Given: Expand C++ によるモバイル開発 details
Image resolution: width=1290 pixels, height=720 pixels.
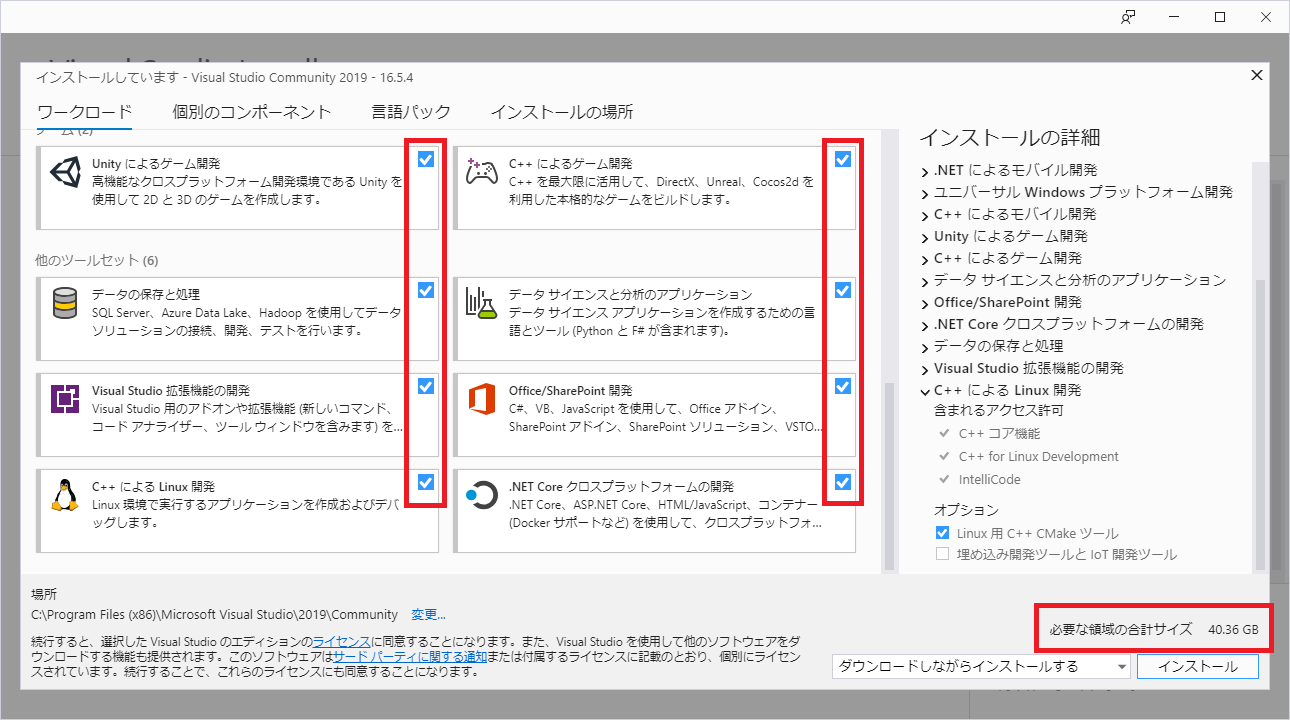Looking at the screenshot, I should point(925,215).
